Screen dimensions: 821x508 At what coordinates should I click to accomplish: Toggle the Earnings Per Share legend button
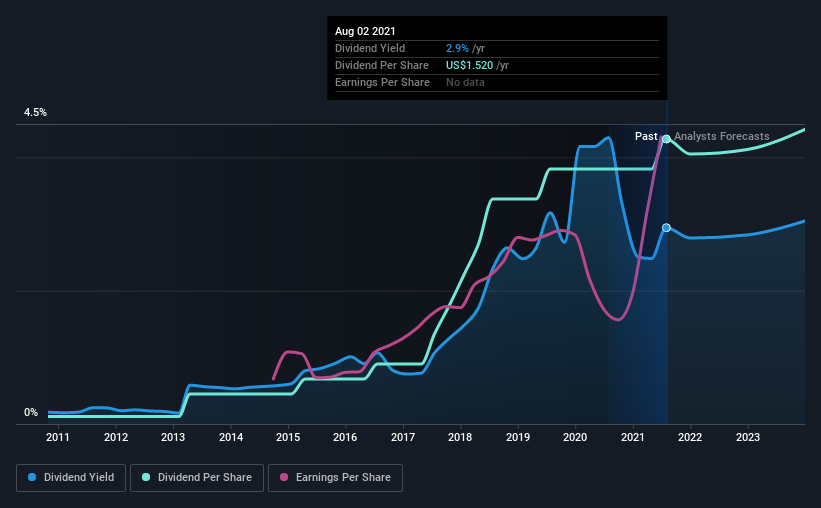point(335,478)
